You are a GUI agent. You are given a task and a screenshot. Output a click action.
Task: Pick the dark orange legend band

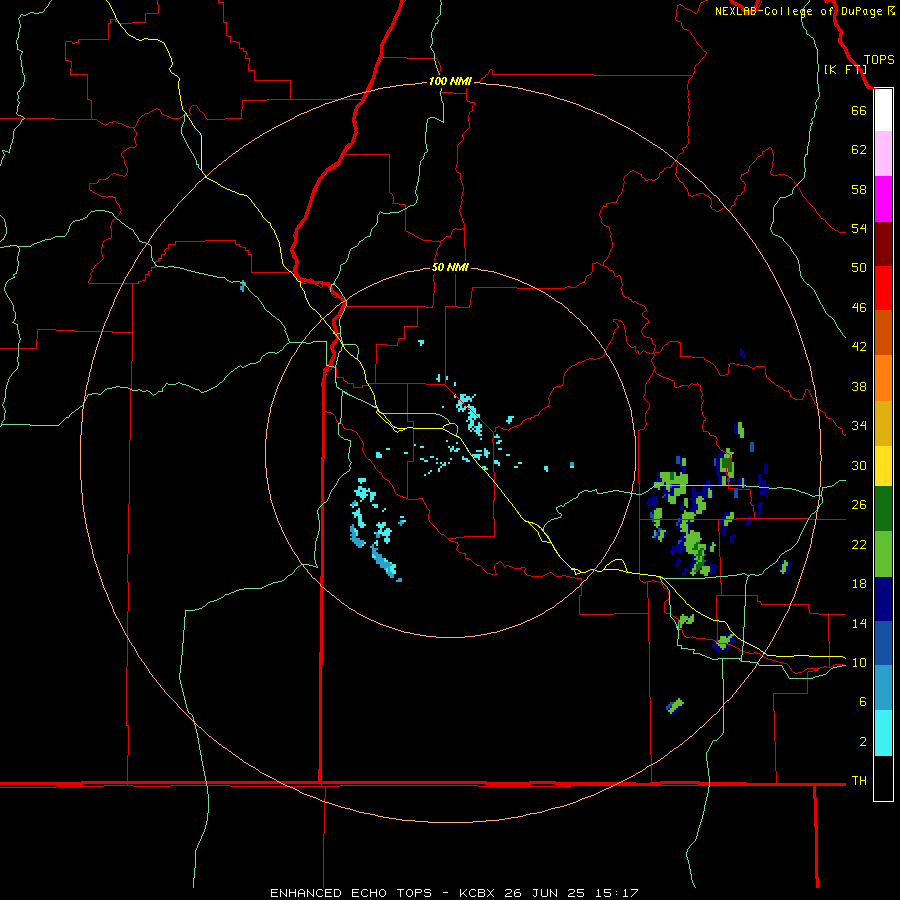click(883, 332)
